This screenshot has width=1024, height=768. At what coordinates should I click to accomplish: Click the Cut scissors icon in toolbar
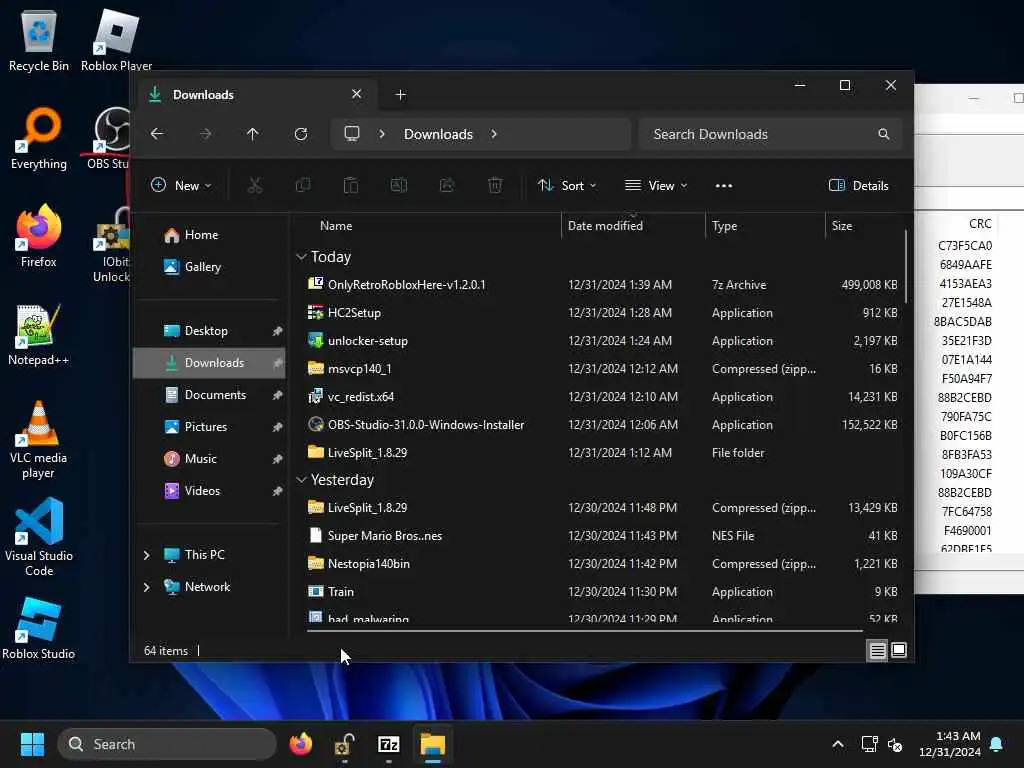[255, 185]
